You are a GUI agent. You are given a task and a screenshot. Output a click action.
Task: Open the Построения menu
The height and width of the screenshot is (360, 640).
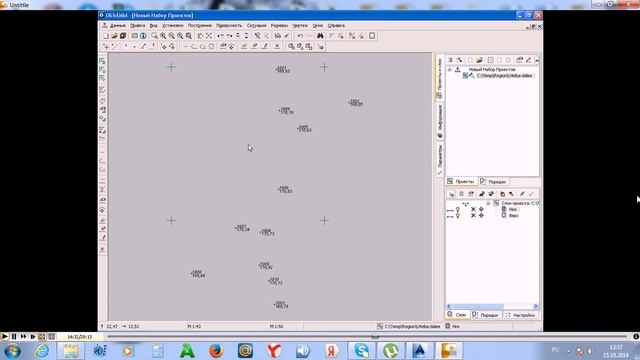coord(200,25)
